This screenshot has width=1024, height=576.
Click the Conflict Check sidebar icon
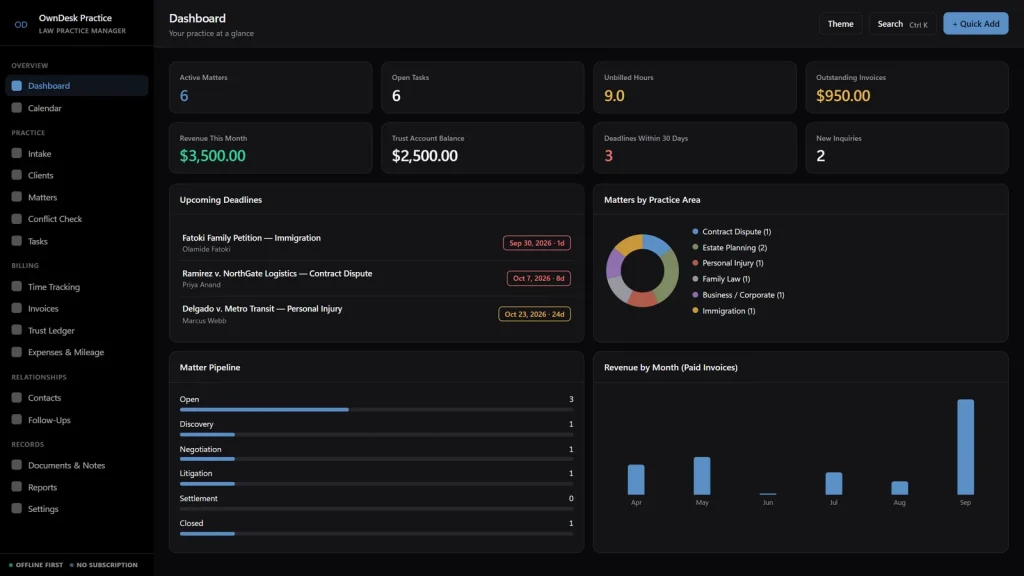pyautogui.click(x=16, y=219)
